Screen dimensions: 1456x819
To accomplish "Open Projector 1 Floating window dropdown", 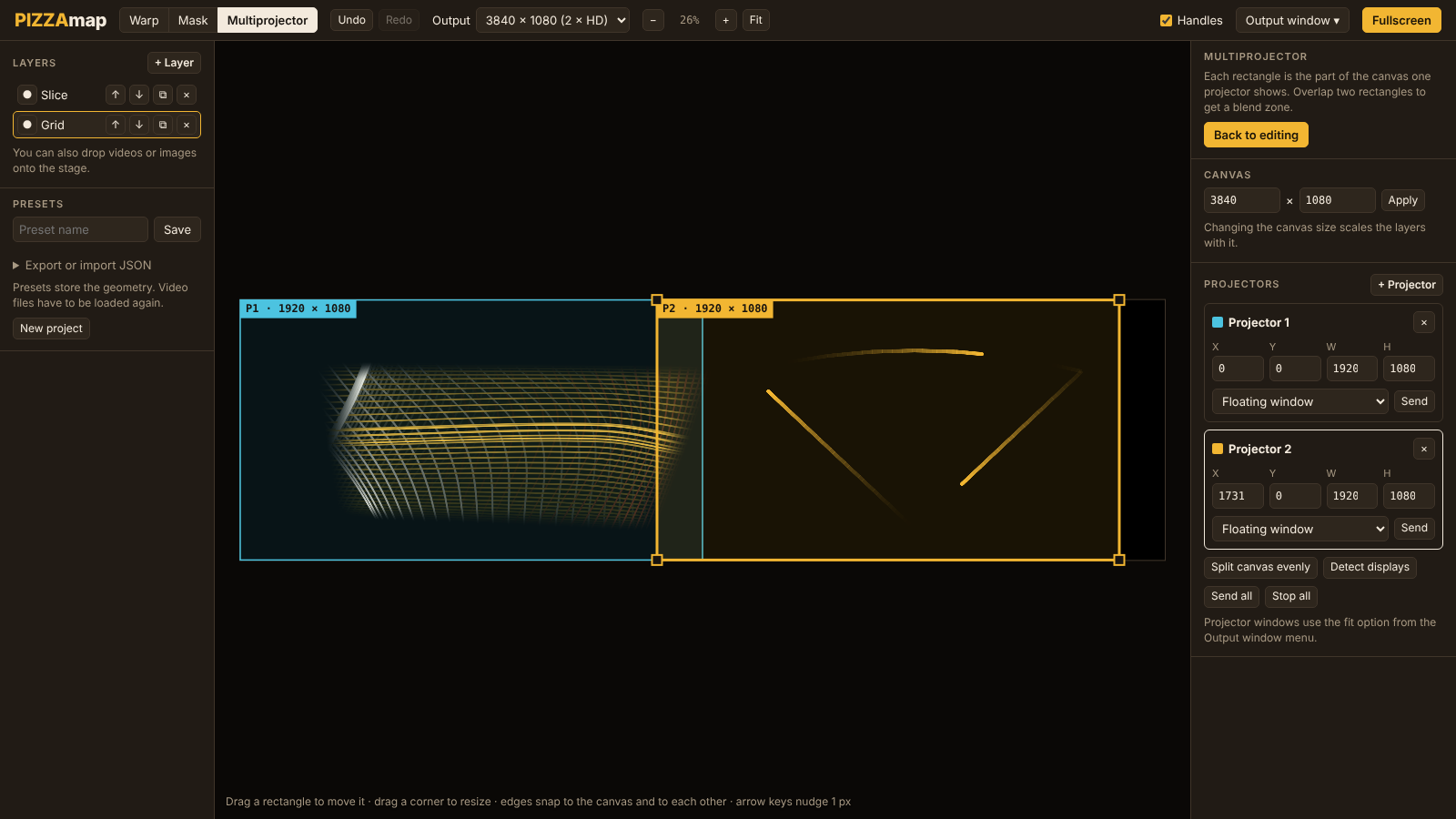I will tap(1299, 401).
